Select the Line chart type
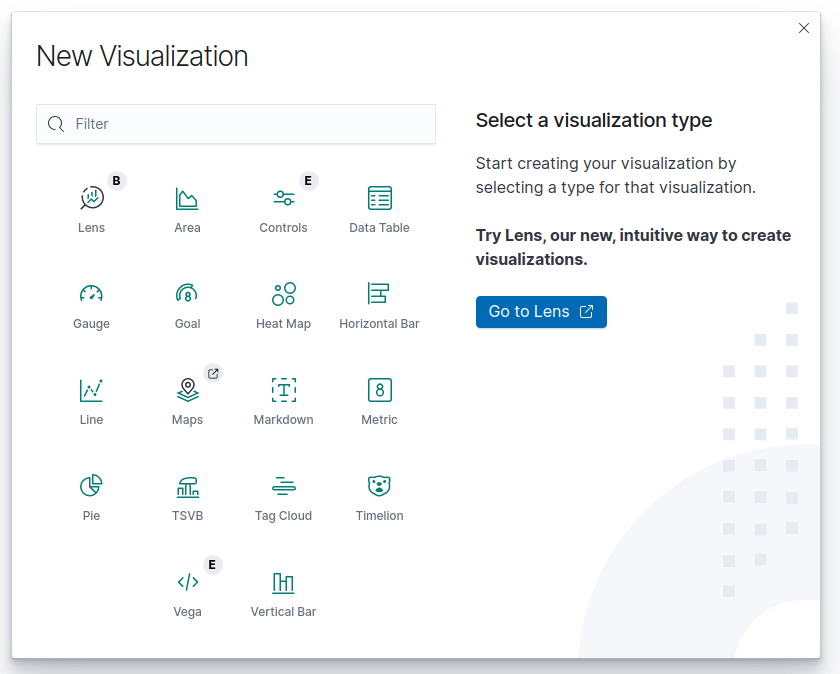The width and height of the screenshot is (840, 674). click(91, 391)
